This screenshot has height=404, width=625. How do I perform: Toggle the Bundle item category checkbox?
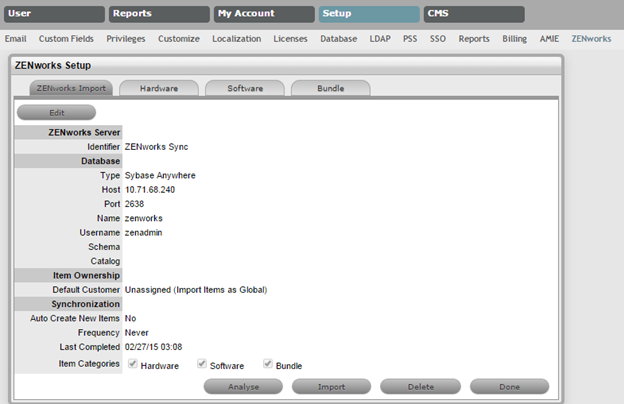pos(269,364)
